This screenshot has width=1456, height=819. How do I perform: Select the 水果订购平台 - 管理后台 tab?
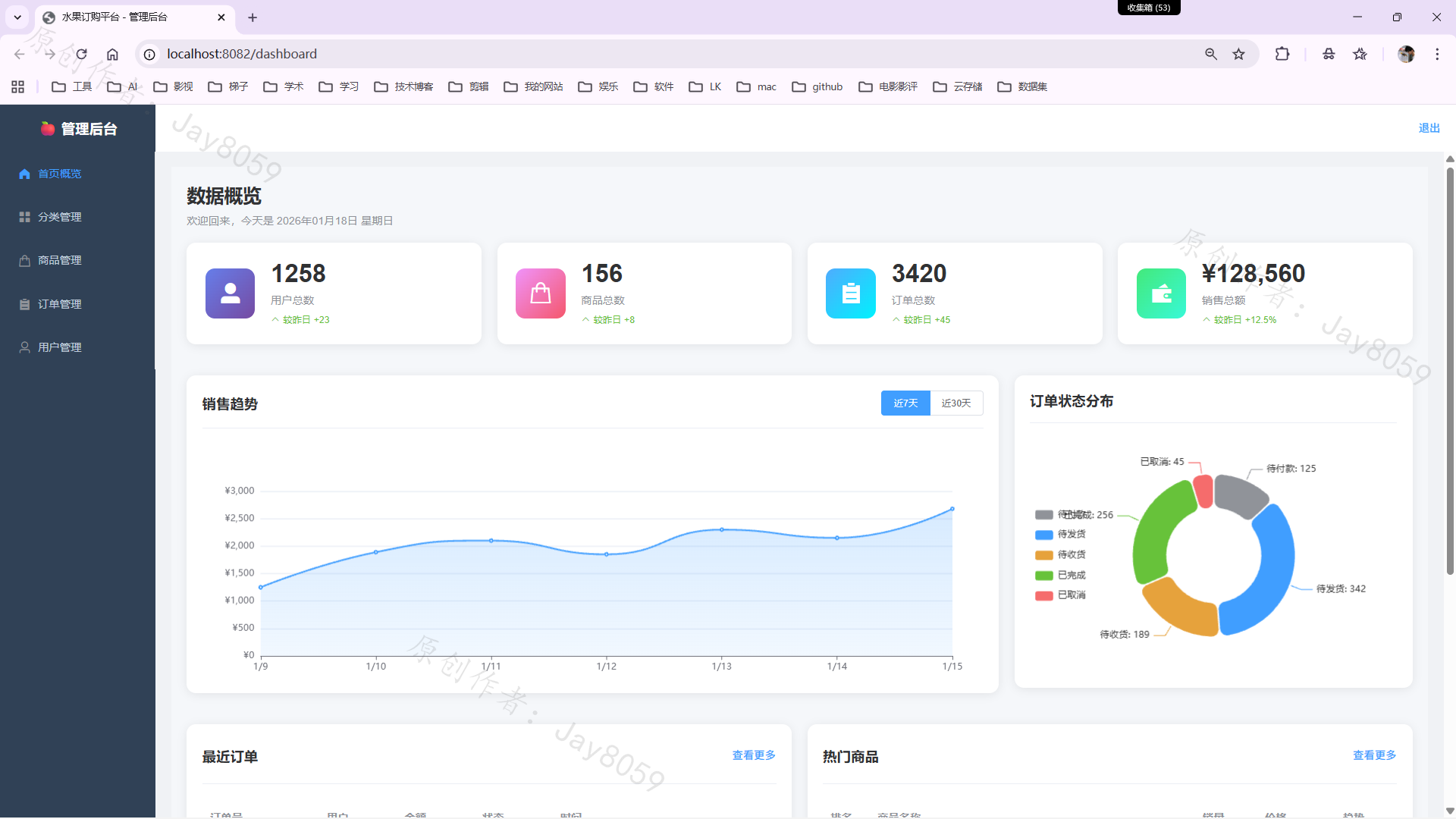click(135, 17)
